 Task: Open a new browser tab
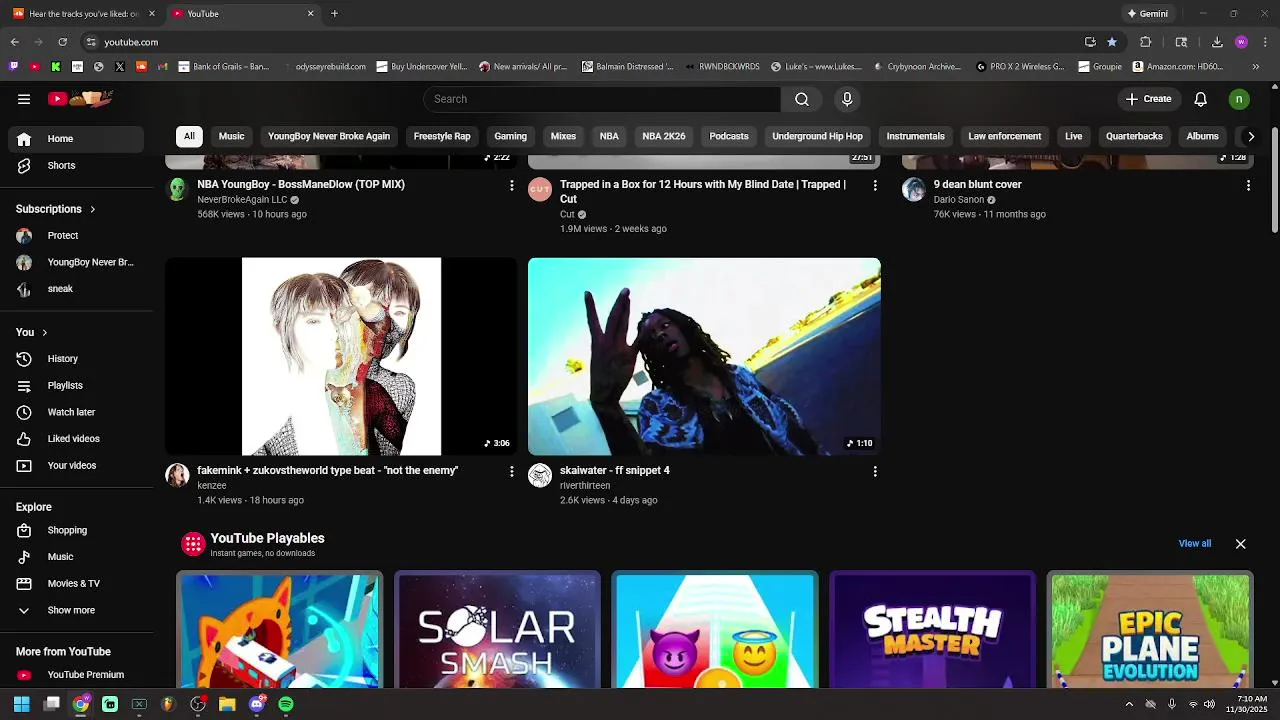pos(334,14)
